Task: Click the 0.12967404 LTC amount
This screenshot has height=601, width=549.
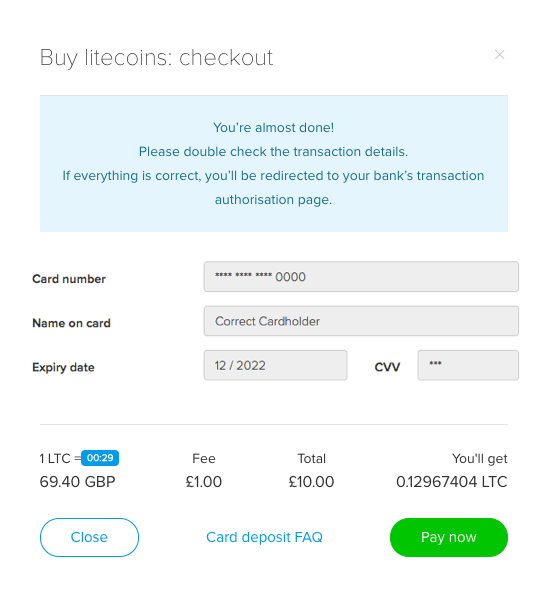Action: (x=452, y=482)
